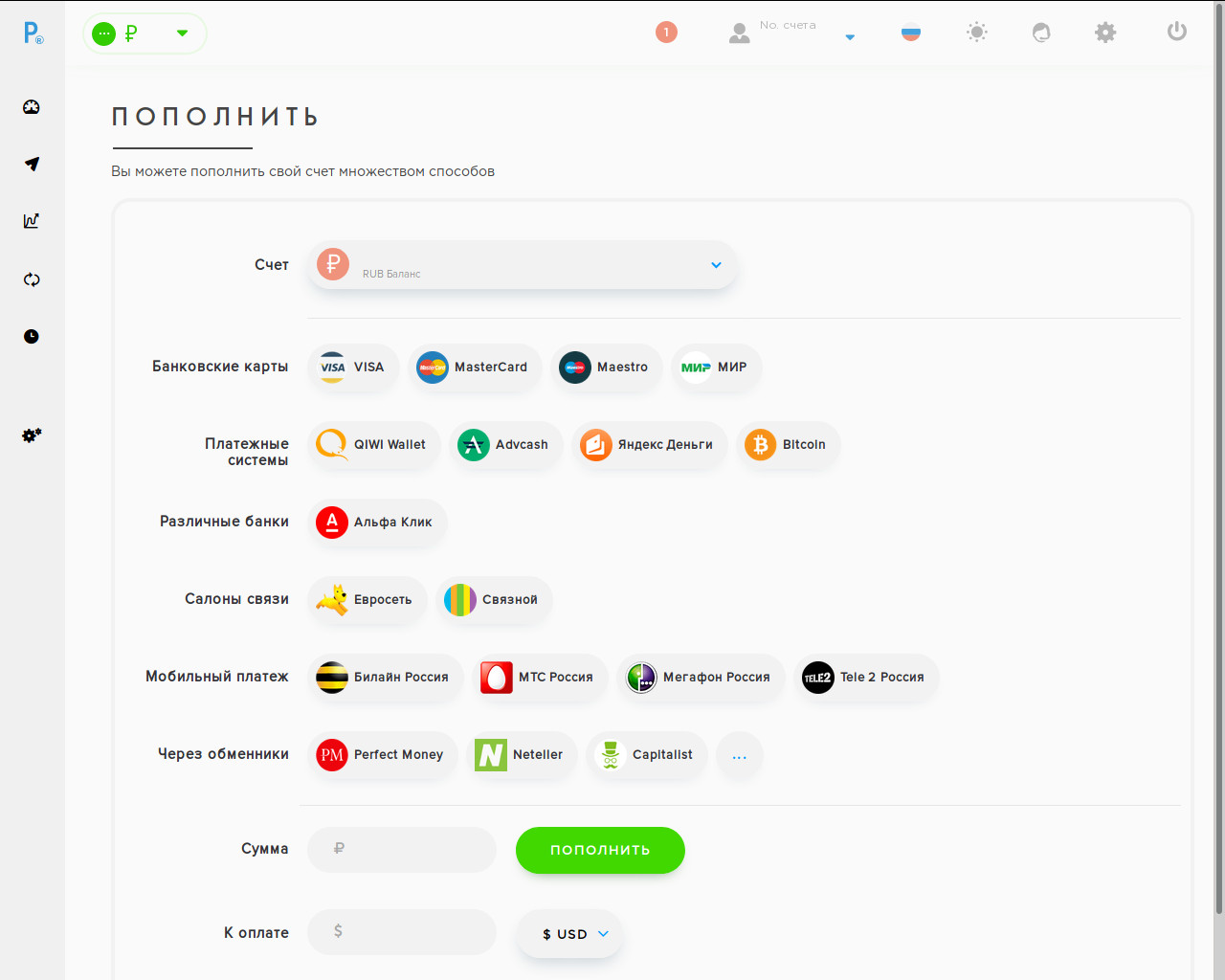
Task: Select Perfect Money exchanger
Action: [383, 755]
